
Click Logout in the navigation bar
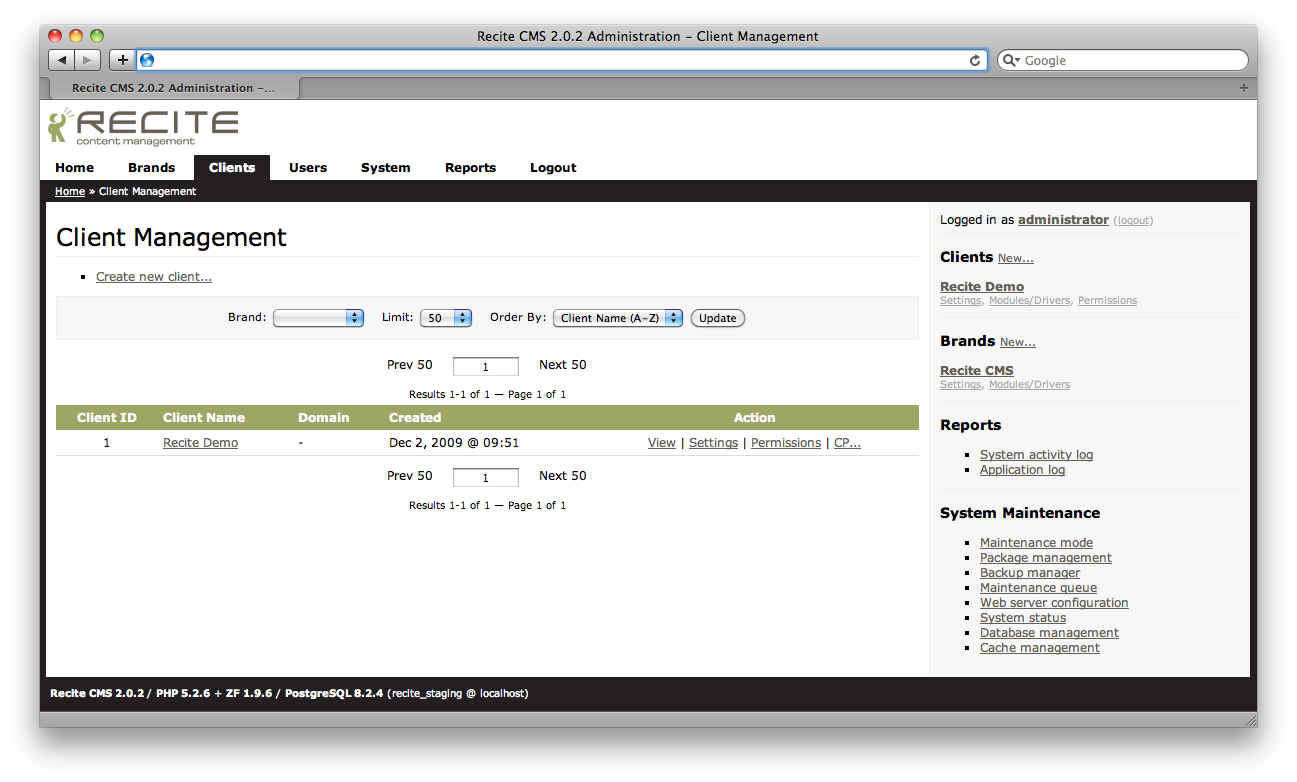(553, 167)
